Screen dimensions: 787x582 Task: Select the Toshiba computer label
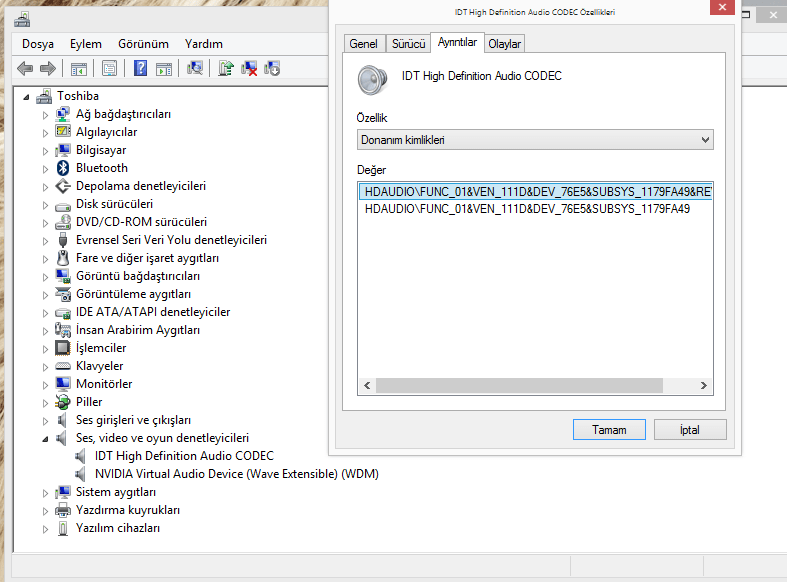point(78,96)
